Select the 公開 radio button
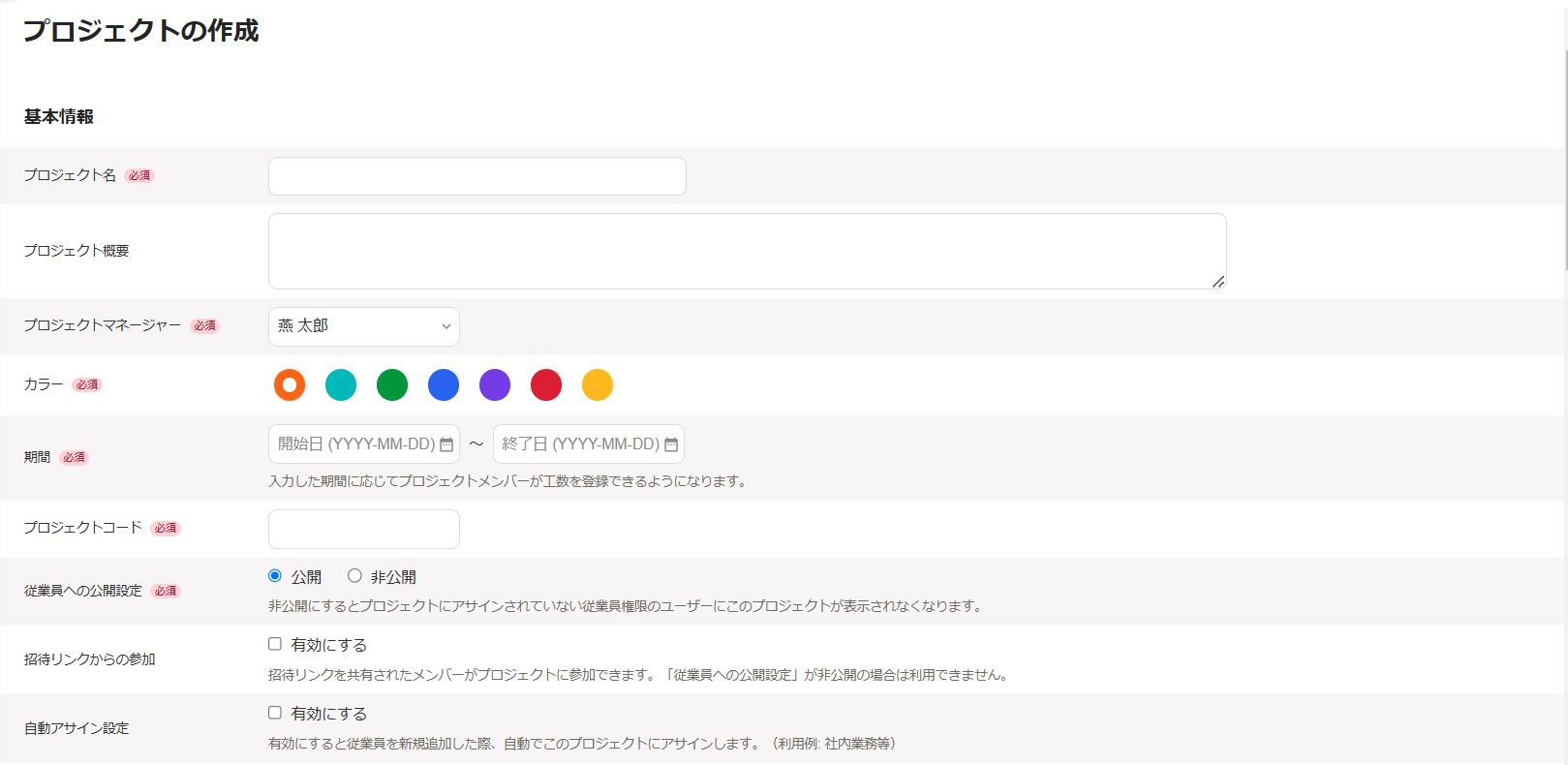This screenshot has width=1568, height=765. 275,576
